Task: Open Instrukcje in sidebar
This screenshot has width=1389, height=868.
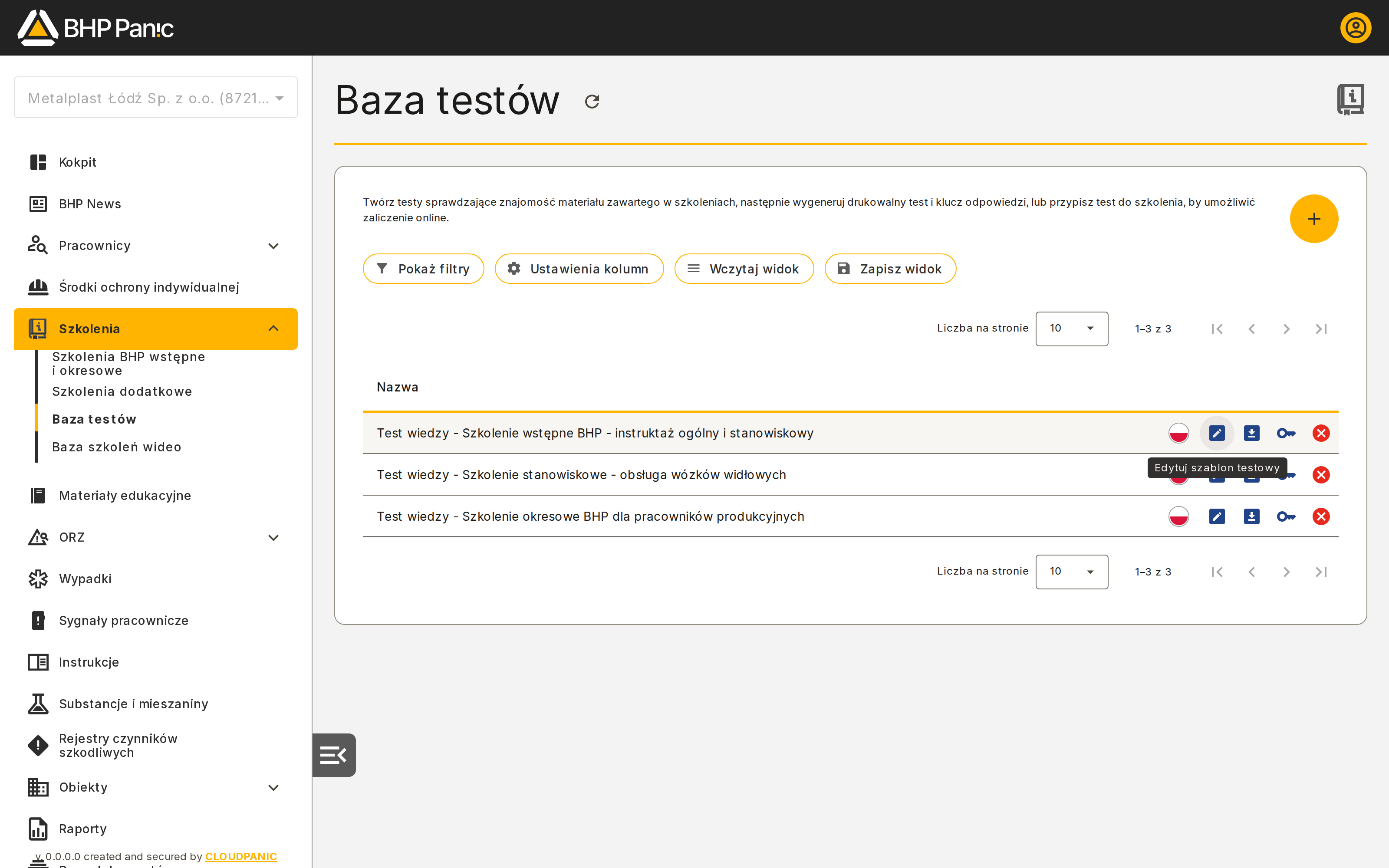Action: tap(155, 662)
